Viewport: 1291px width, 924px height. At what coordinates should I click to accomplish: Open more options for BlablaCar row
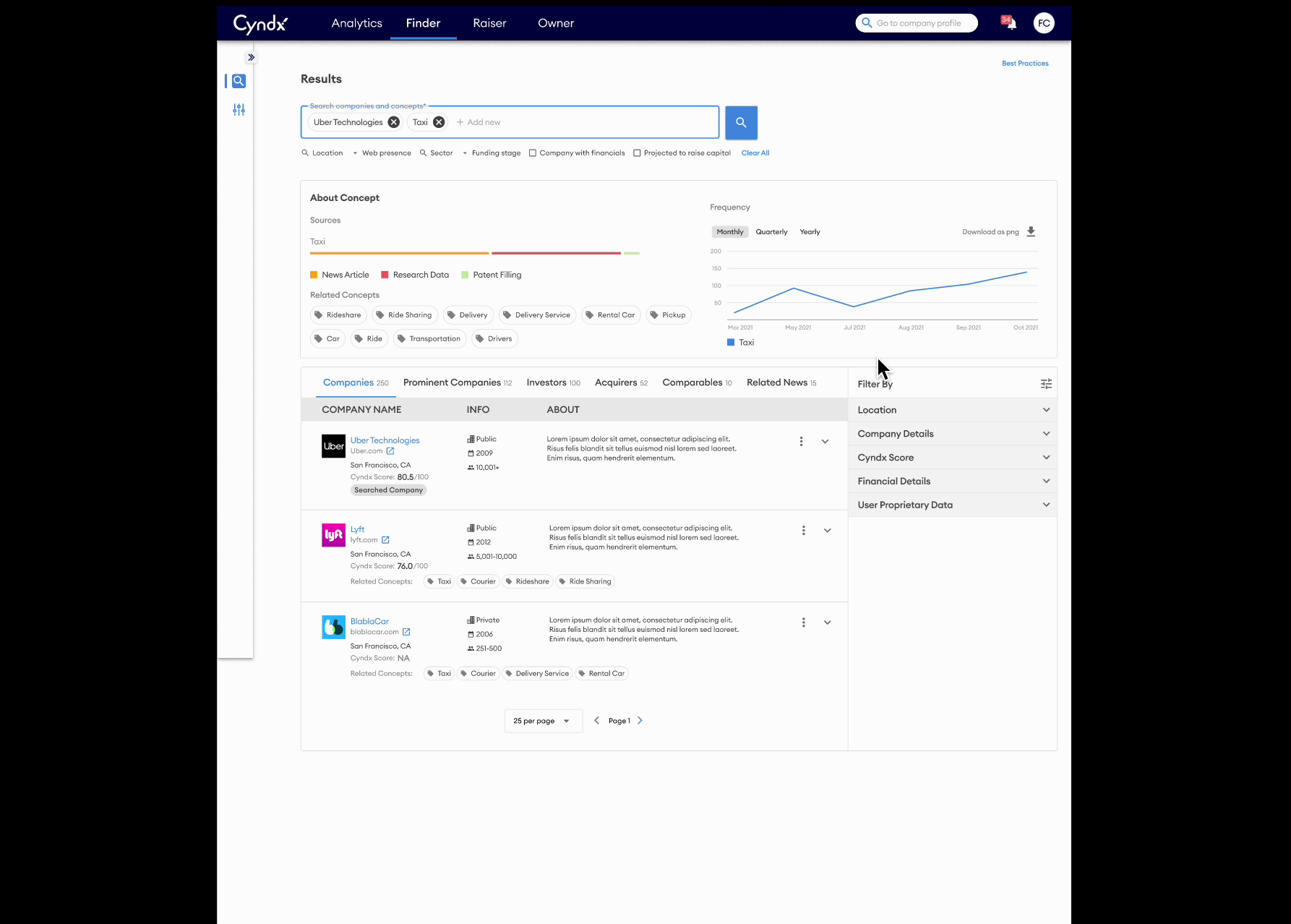[803, 622]
